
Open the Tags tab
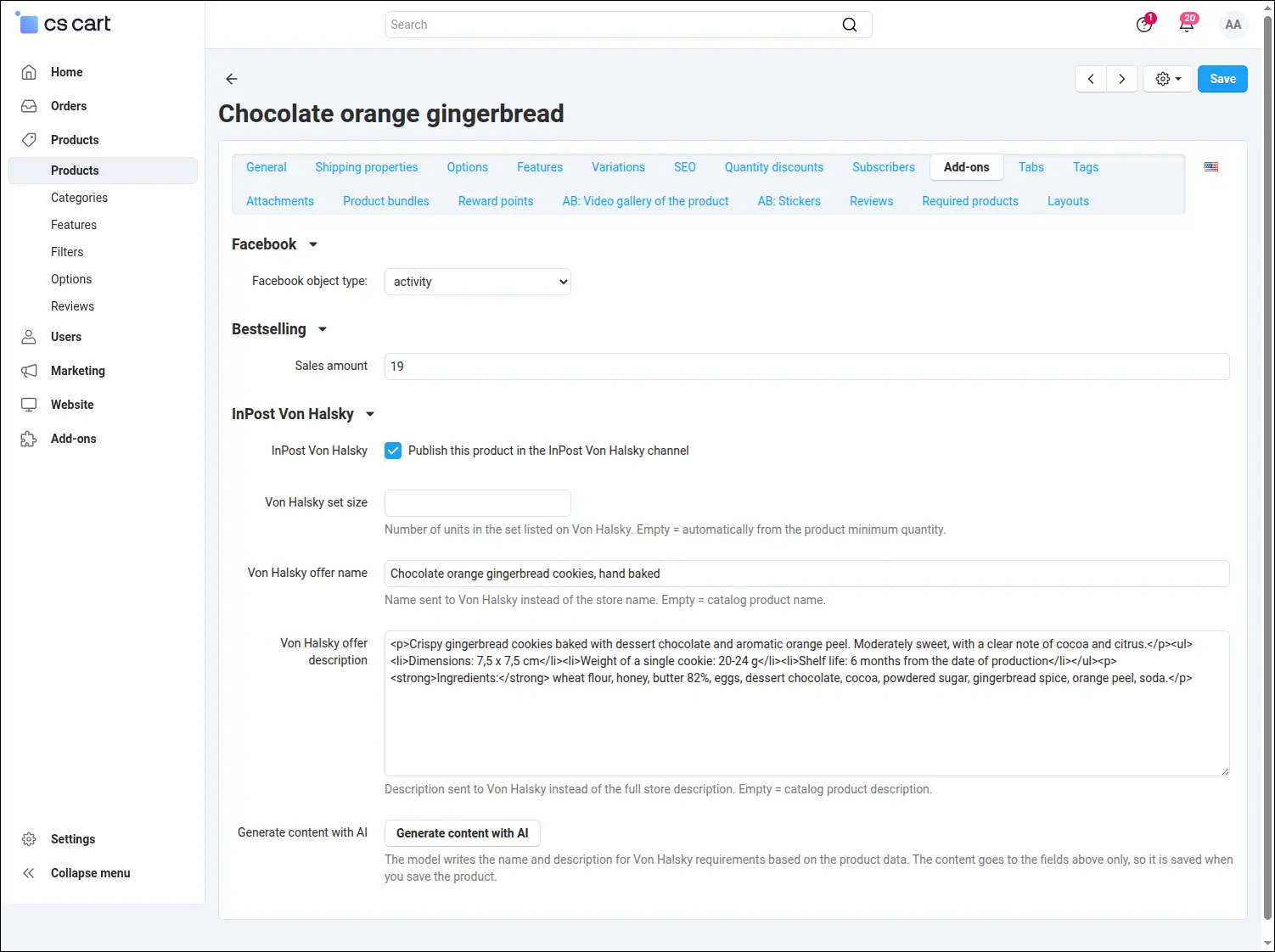[1086, 167]
